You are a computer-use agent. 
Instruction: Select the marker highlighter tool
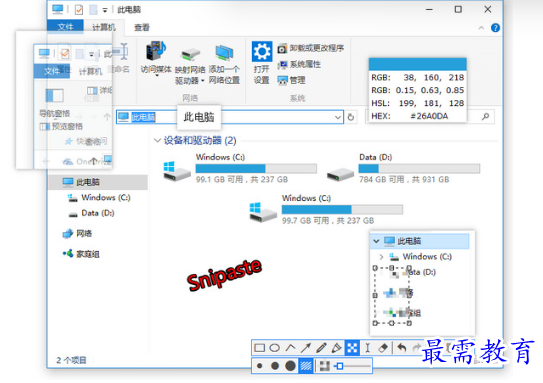(x=336, y=348)
